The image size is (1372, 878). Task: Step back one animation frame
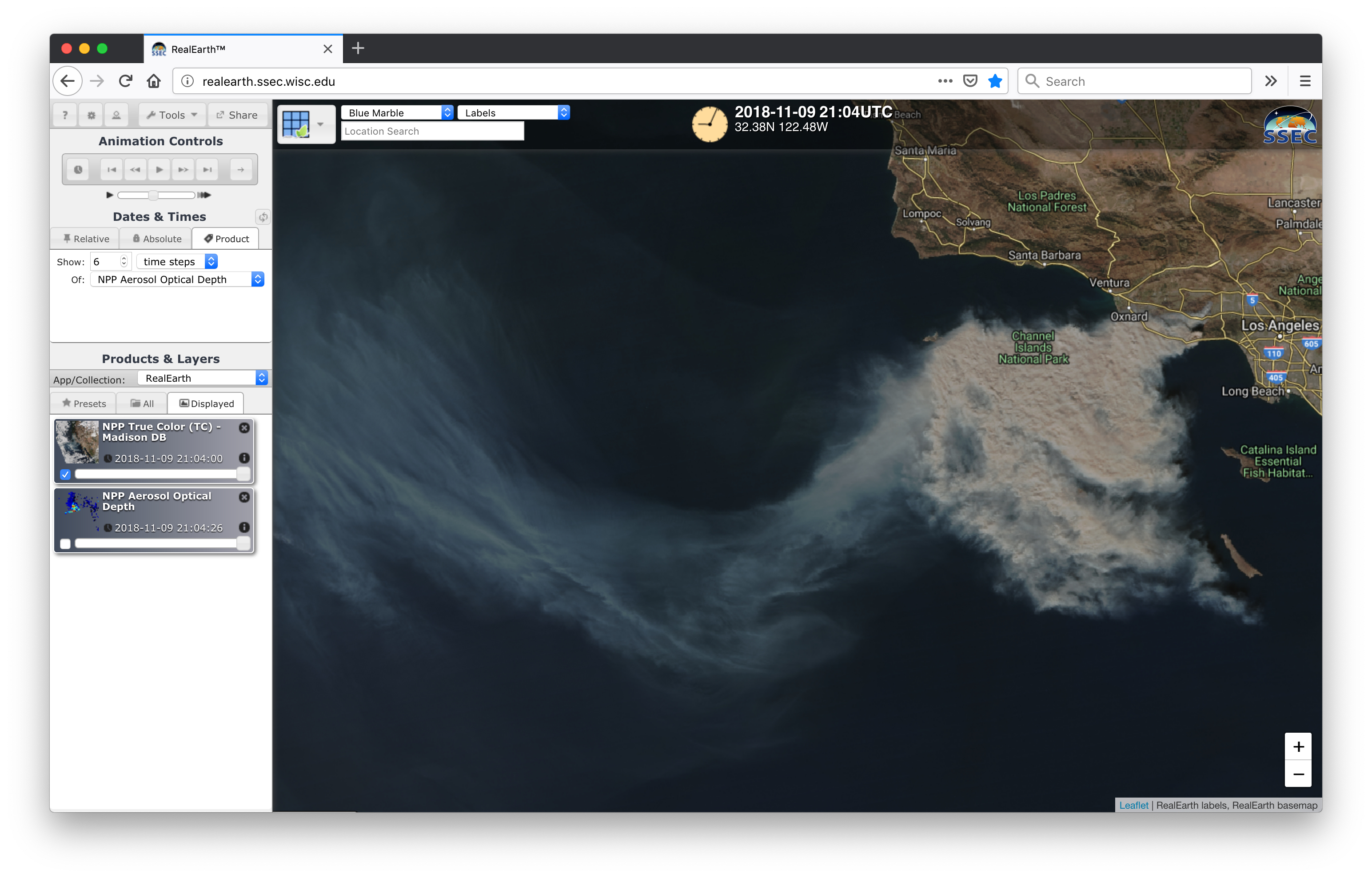click(135, 170)
